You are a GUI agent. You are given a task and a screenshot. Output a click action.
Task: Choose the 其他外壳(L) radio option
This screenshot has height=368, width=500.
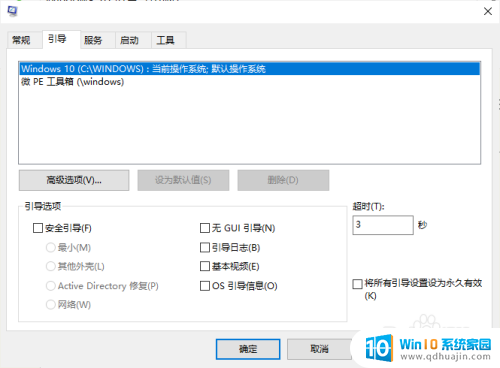pyautogui.click(x=51, y=266)
